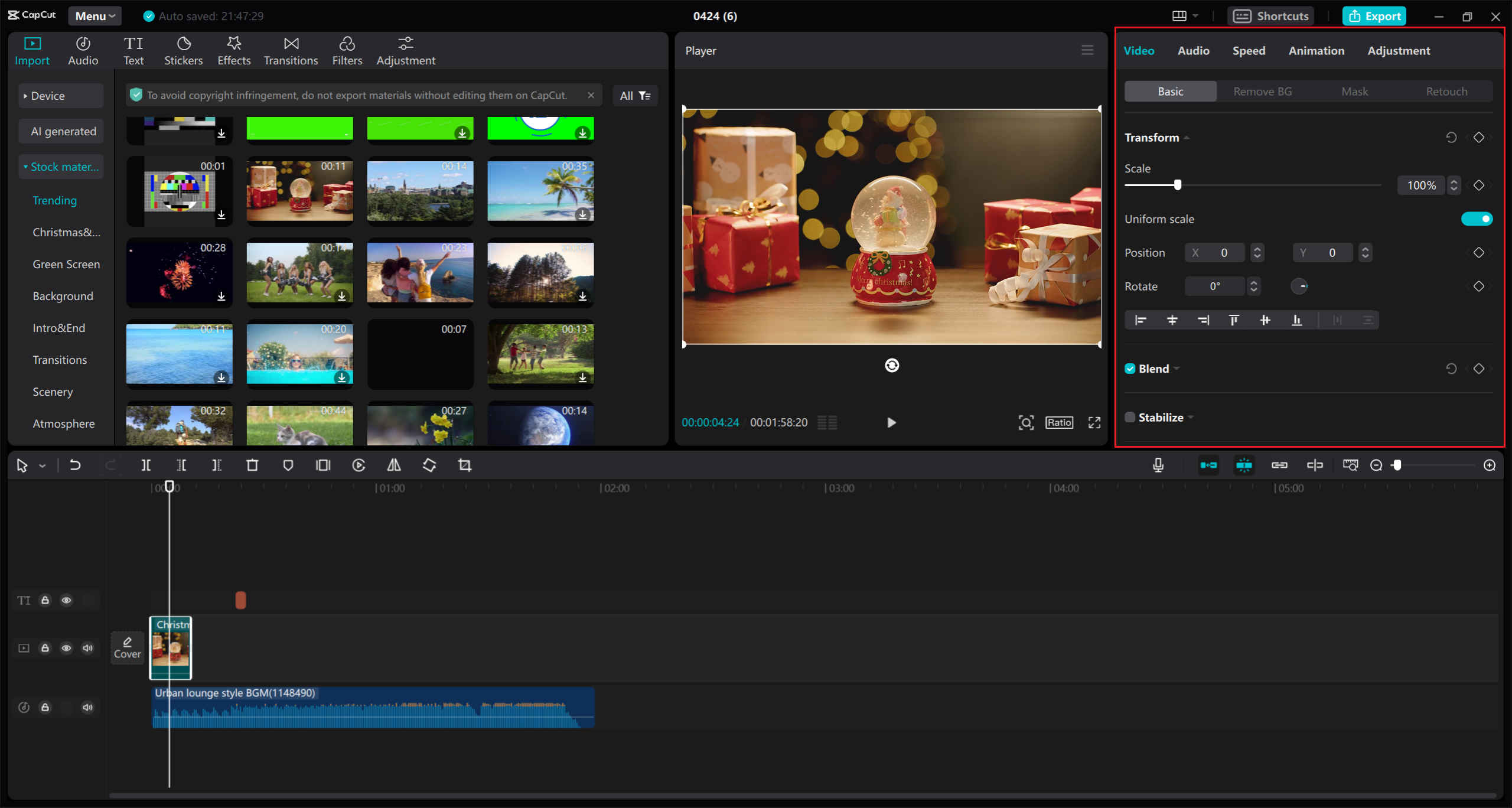The image size is (1512, 808).
Task: Click the delete (trash) icon in timeline toolbar
Action: point(252,465)
